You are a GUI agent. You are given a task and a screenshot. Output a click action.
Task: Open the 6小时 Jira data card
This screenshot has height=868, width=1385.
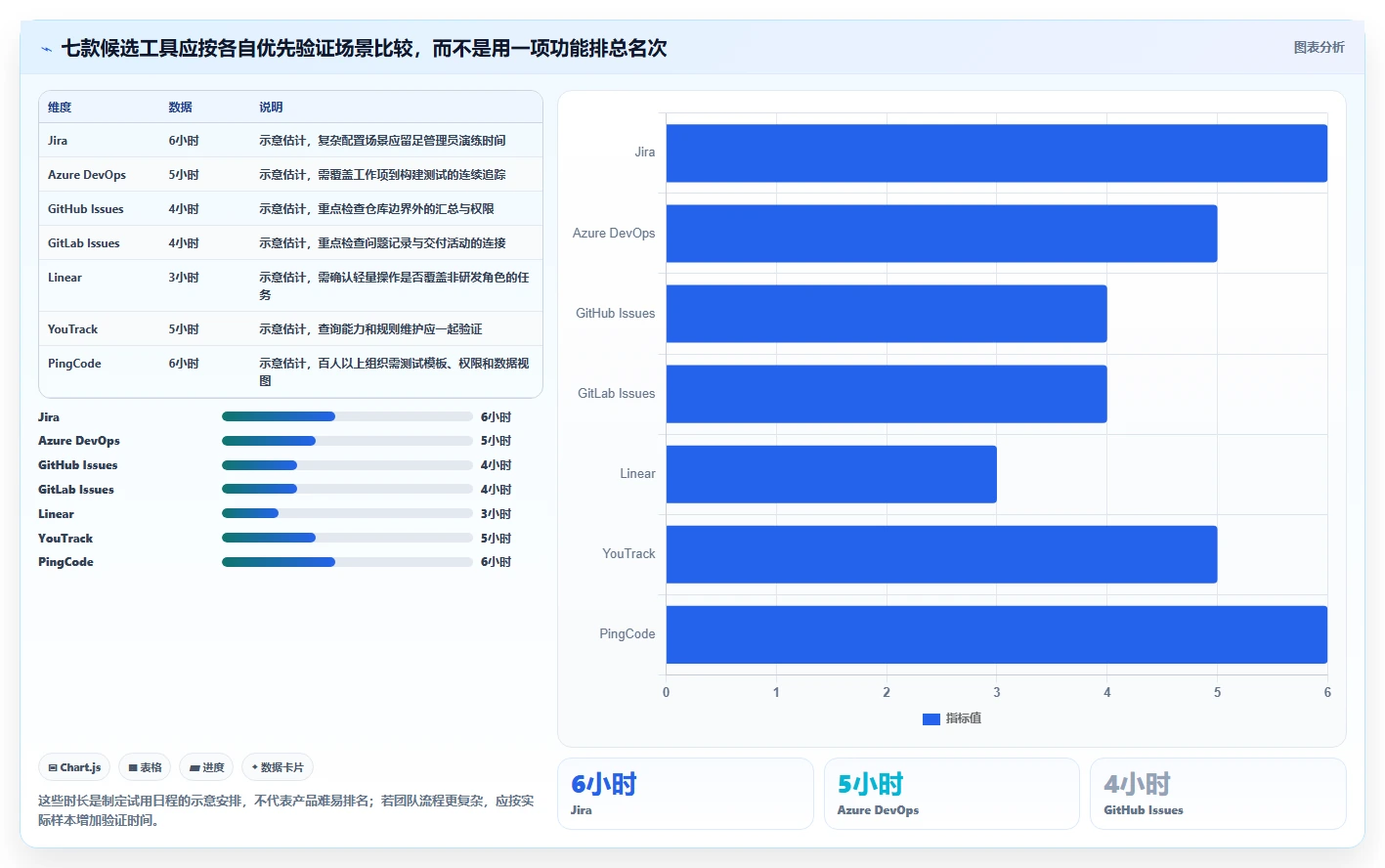point(685,794)
